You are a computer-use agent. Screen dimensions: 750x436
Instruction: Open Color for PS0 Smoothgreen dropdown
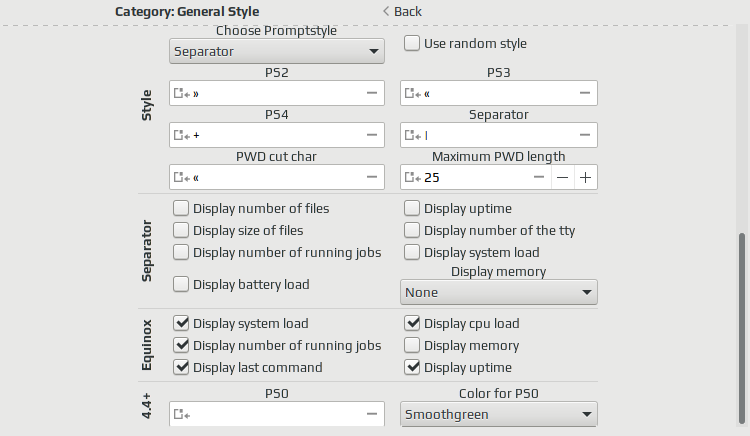coord(498,414)
